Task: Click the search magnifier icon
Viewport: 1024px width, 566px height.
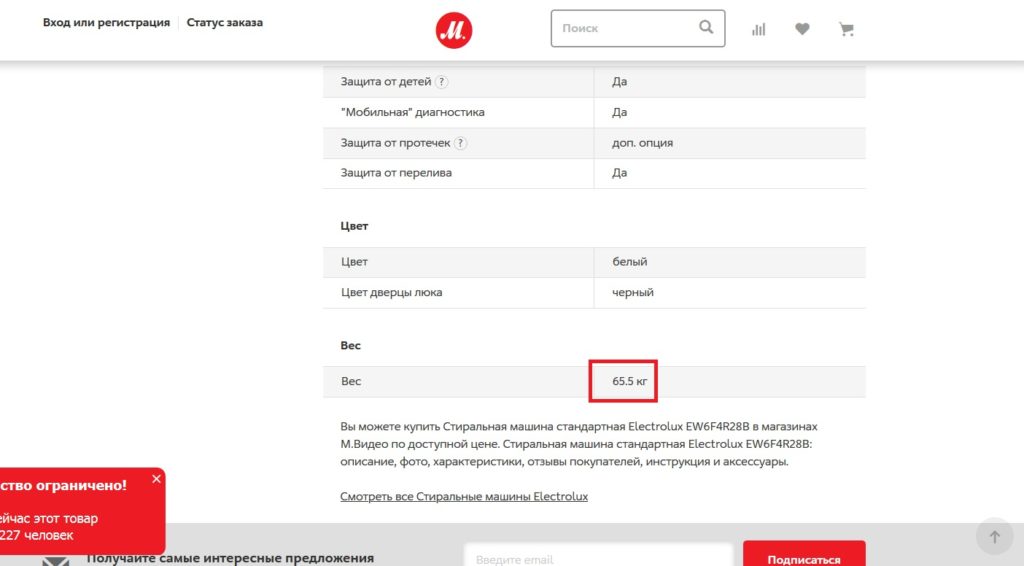Action: pos(706,27)
